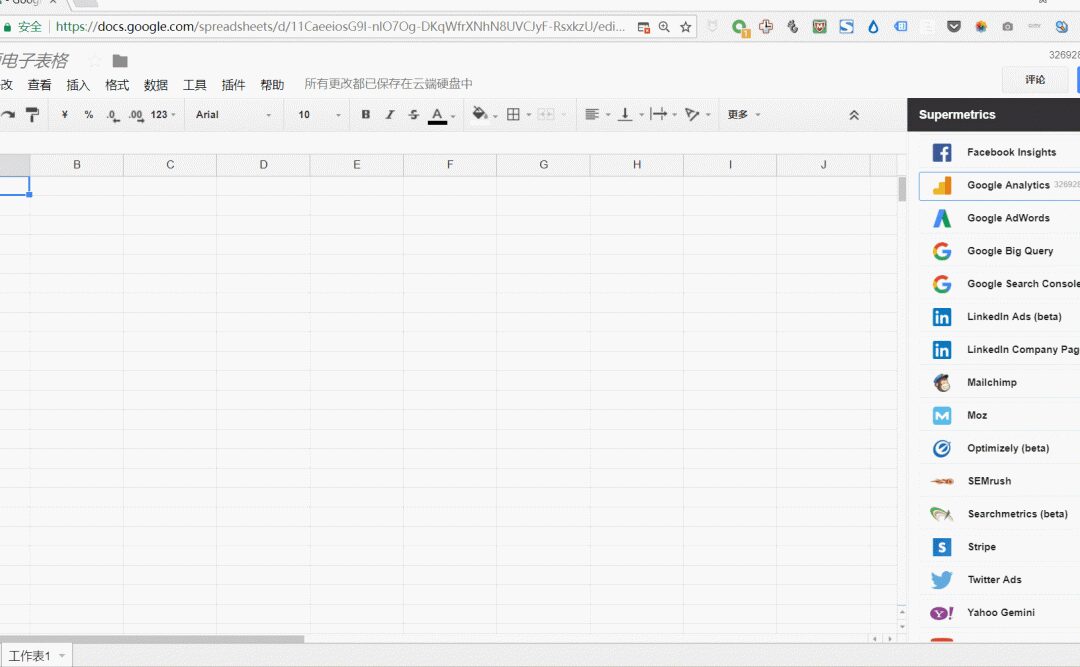Open the Arial font family dropdown
This screenshot has width=1080, height=667.
(233, 114)
